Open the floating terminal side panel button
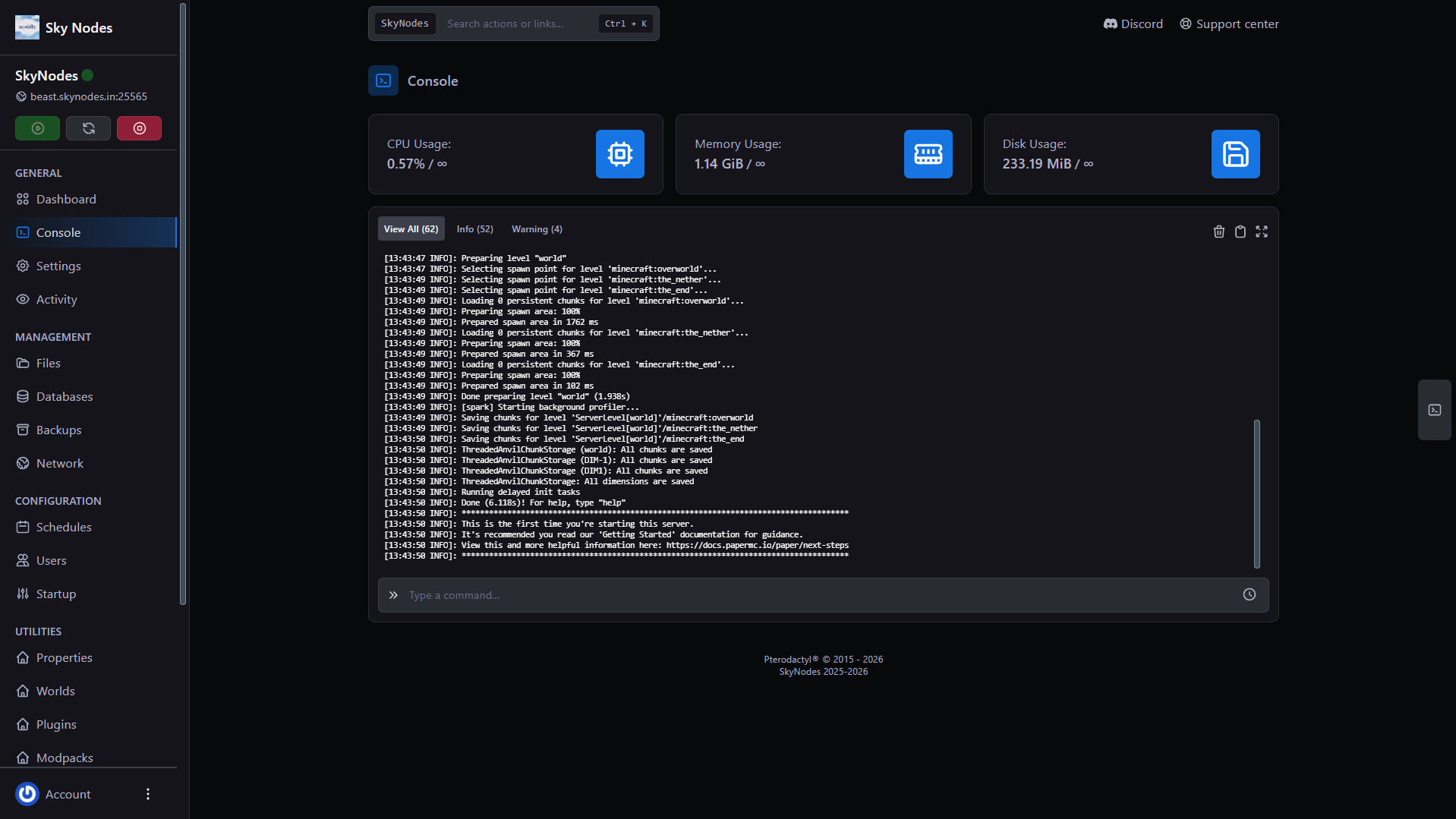 pos(1435,410)
